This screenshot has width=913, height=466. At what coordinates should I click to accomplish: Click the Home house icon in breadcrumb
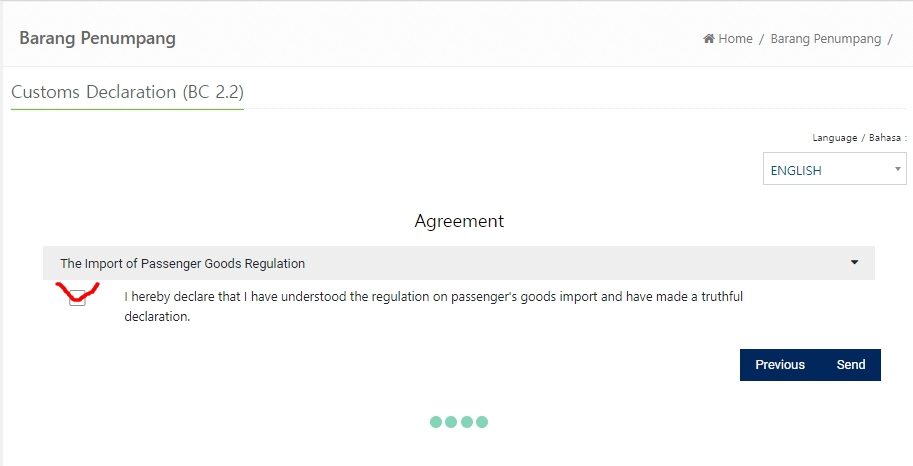pyautogui.click(x=709, y=38)
